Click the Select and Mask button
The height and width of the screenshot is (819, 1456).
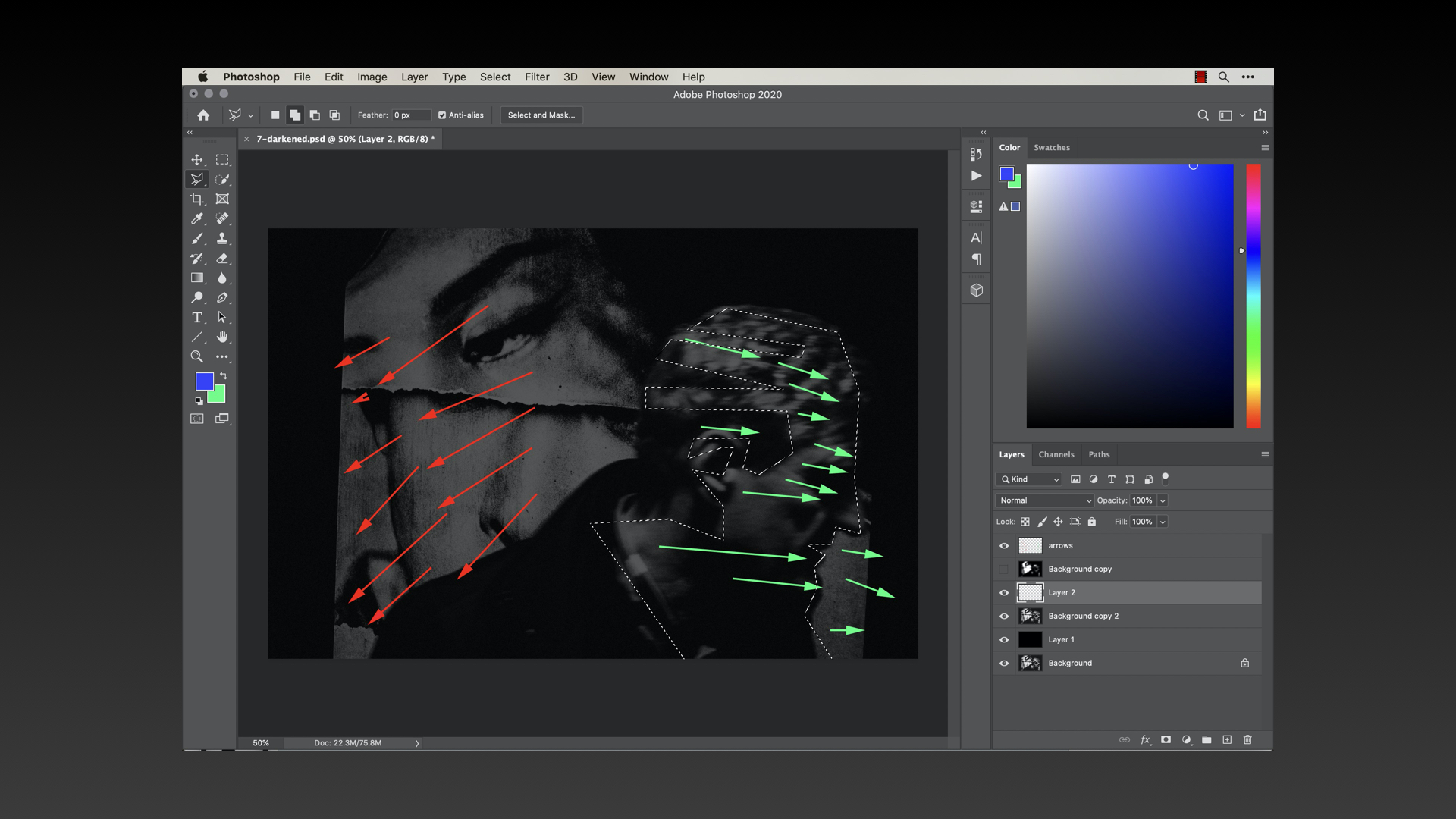pos(541,115)
